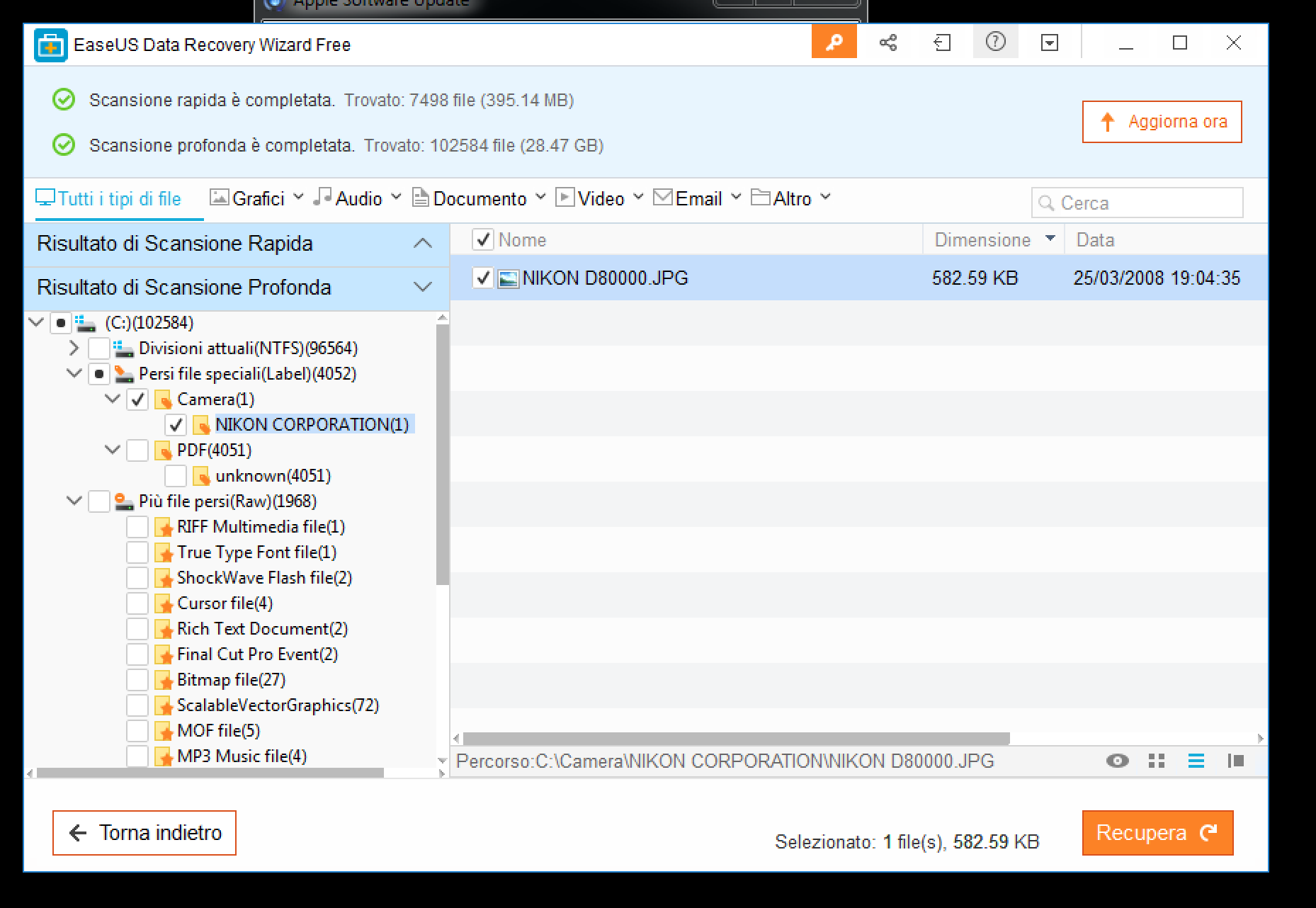
Task: Check the unknown(4051) checkbox
Action: (176, 476)
